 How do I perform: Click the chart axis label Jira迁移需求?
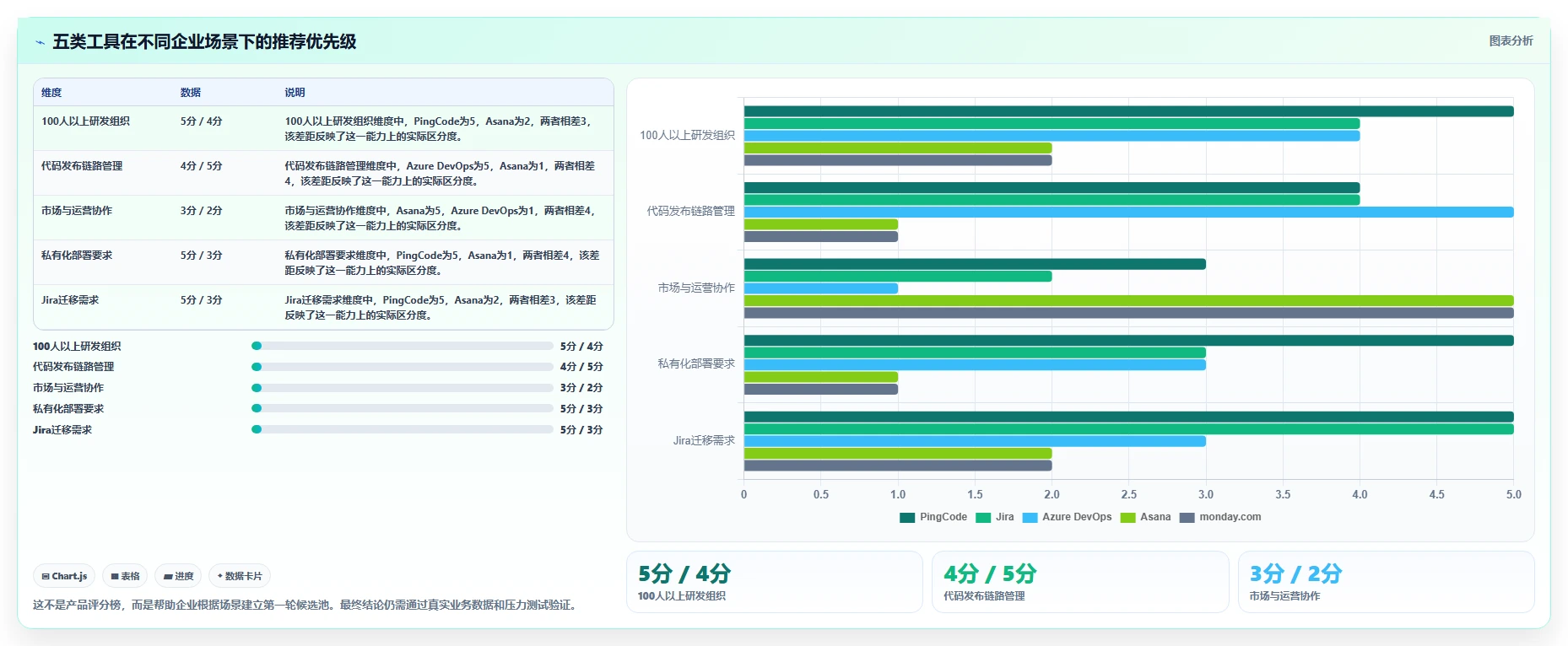[x=704, y=441]
